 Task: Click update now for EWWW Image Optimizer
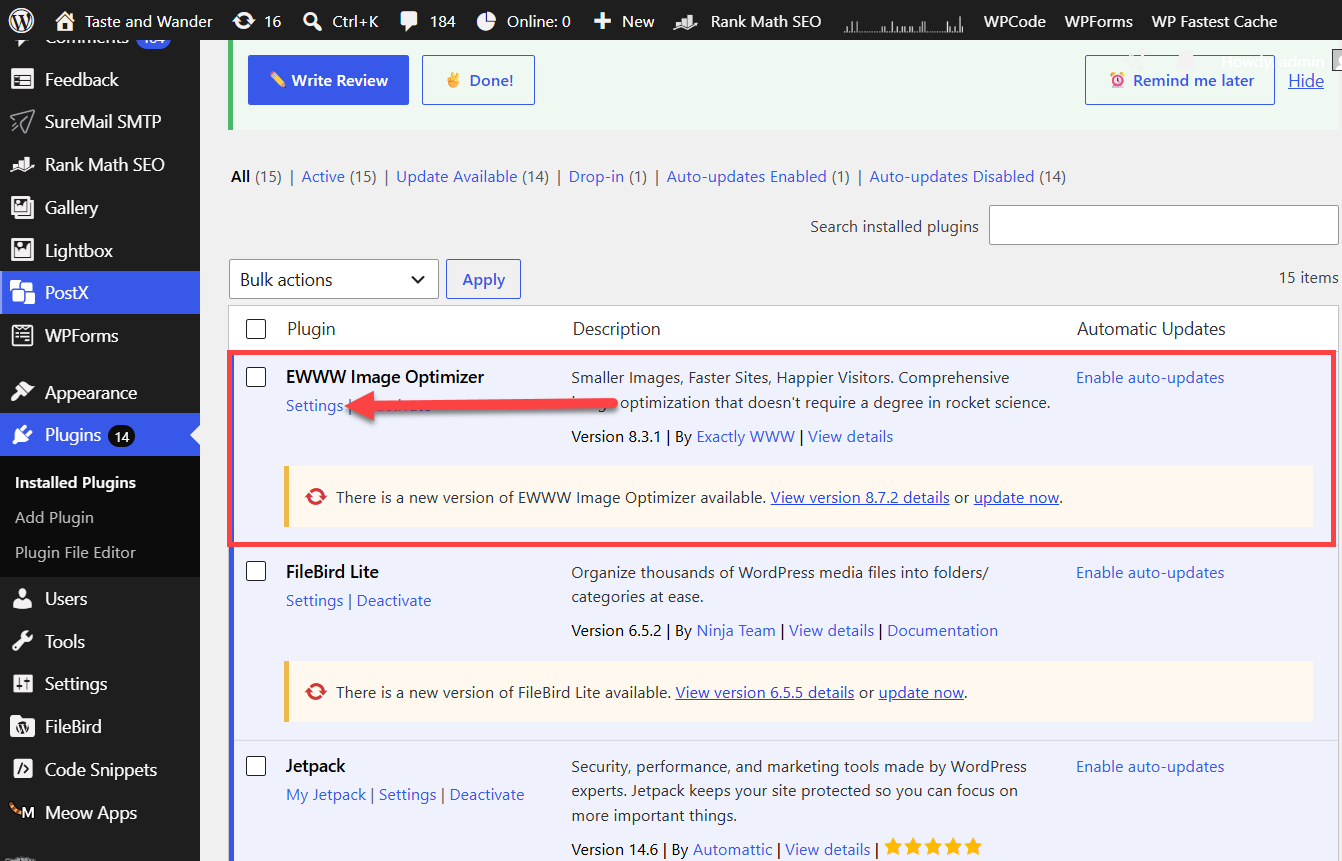point(1016,497)
